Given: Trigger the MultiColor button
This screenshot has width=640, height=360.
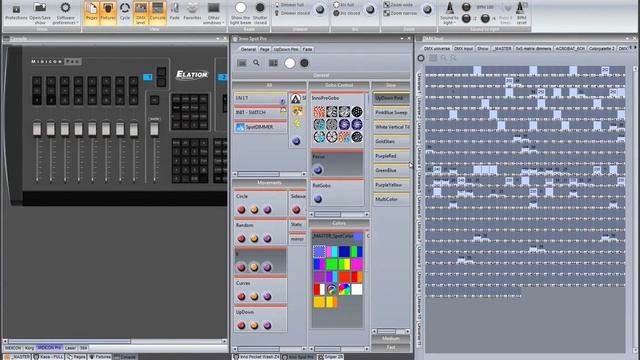Looking at the screenshot, I should (x=391, y=199).
